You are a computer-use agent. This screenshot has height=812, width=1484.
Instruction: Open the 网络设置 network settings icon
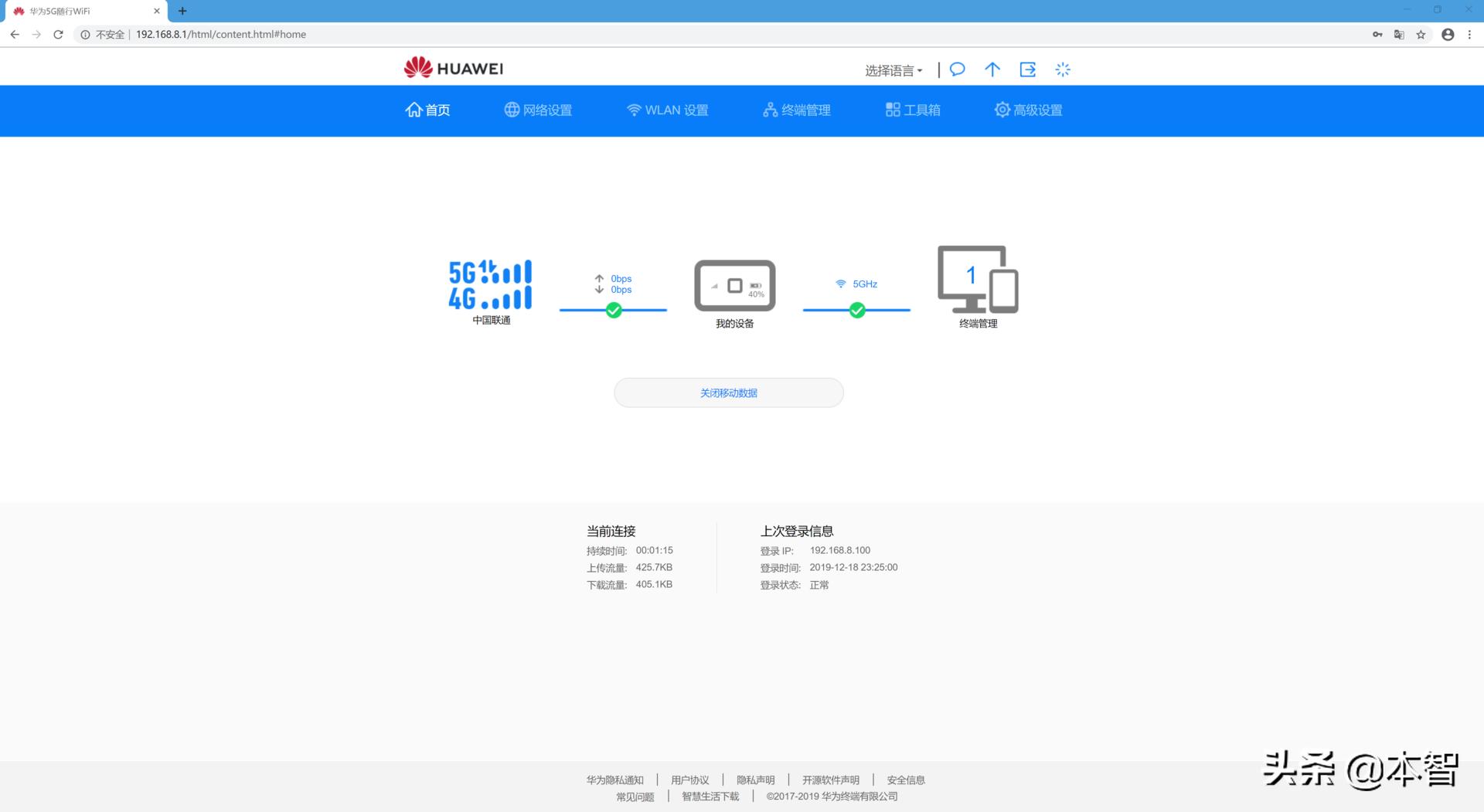(x=512, y=110)
